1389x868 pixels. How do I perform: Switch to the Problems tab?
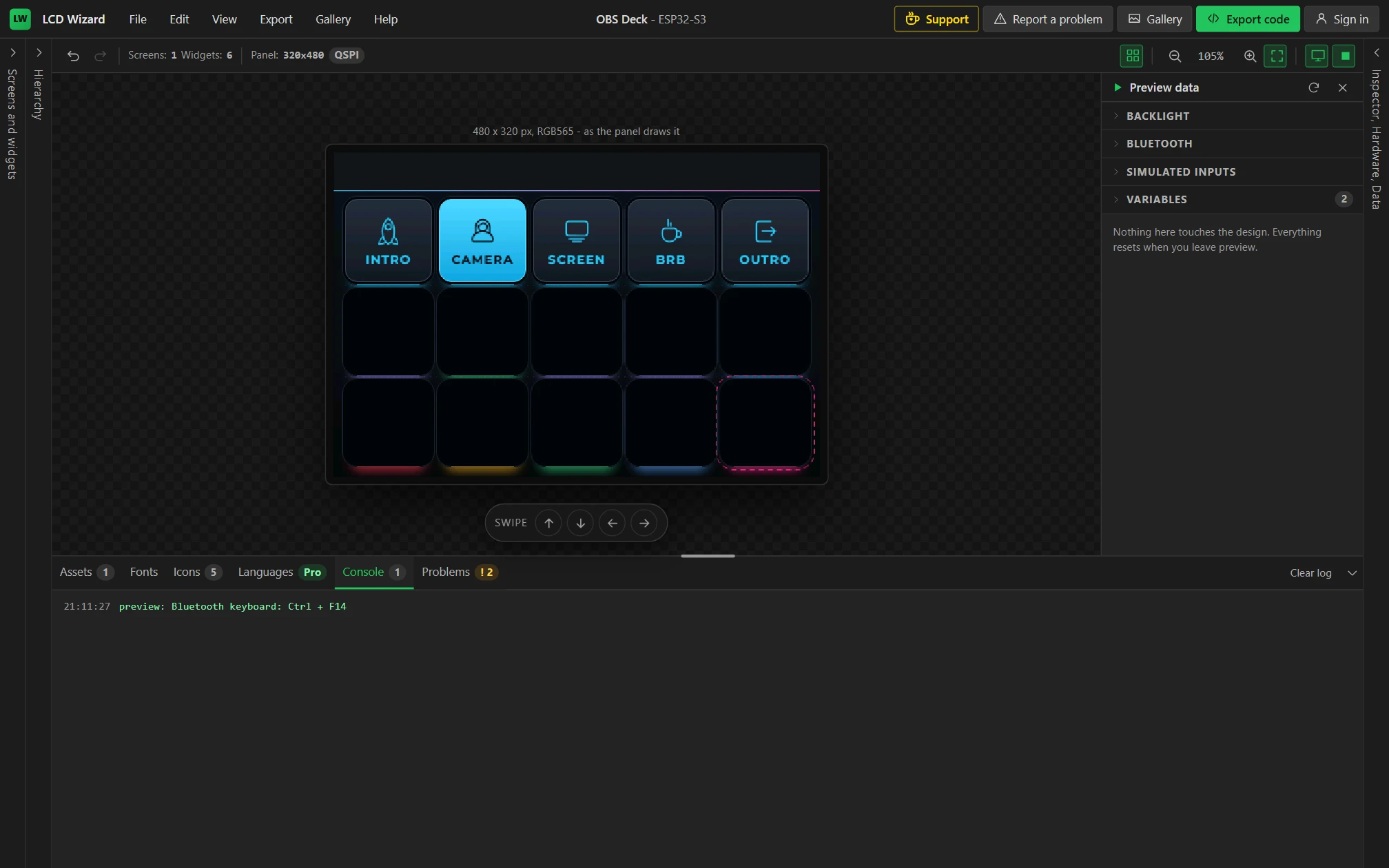coord(460,572)
